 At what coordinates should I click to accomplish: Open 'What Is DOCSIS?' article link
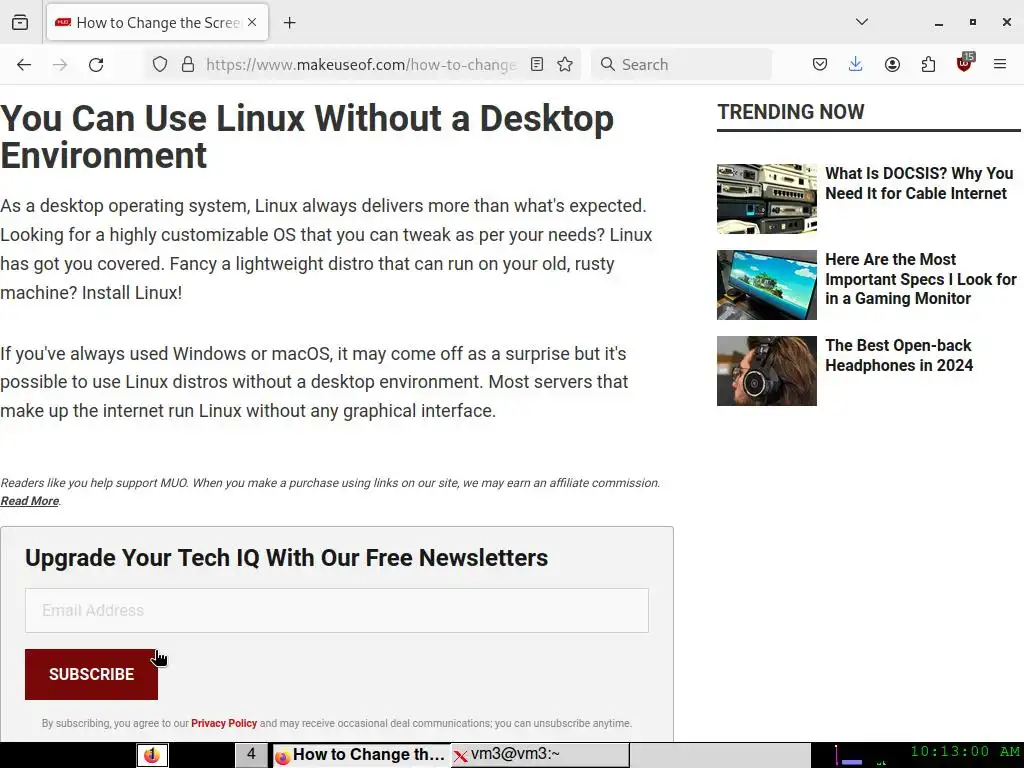tap(919, 184)
